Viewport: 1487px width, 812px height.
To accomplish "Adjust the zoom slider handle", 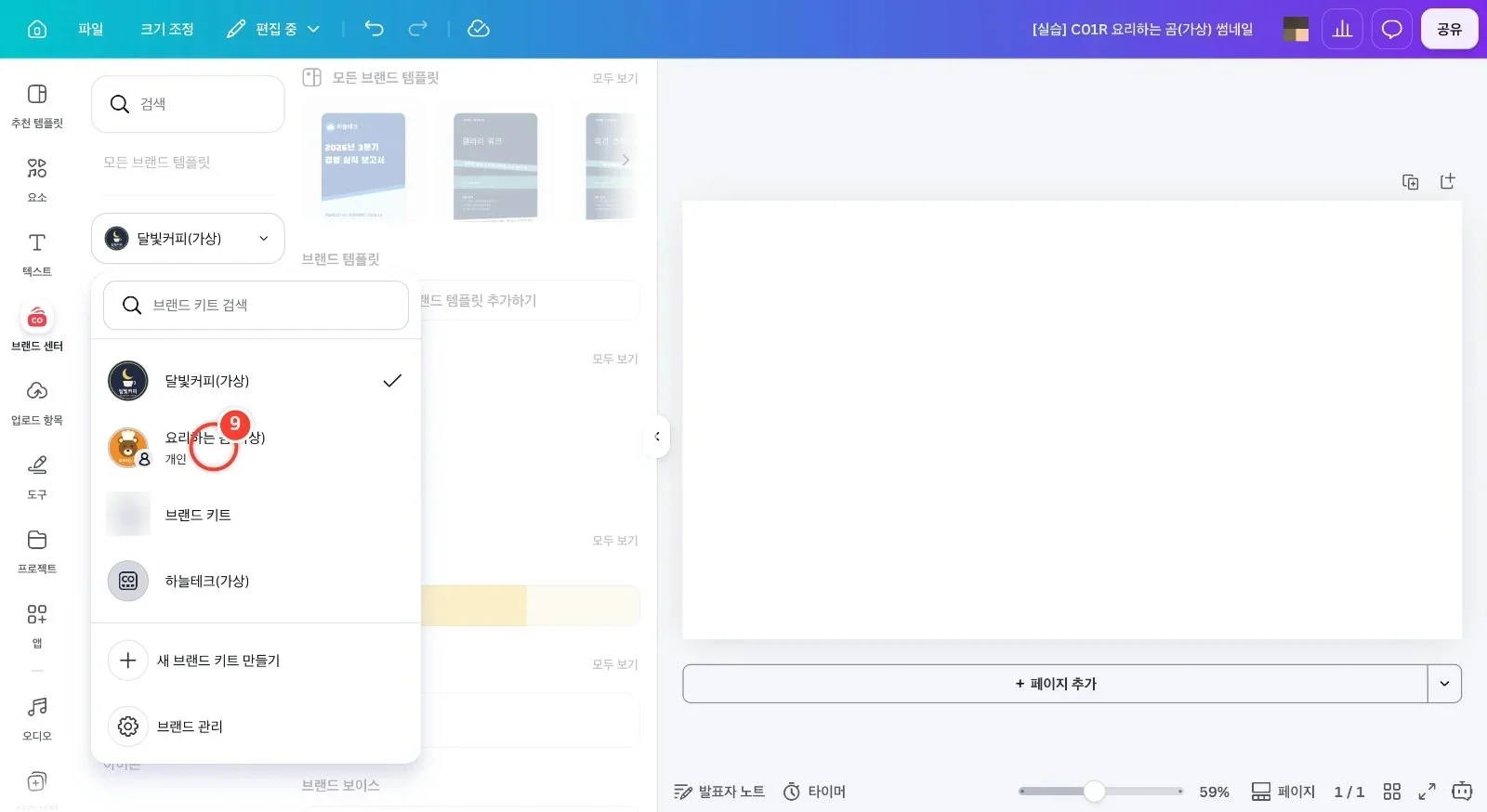I will click(x=1094, y=792).
